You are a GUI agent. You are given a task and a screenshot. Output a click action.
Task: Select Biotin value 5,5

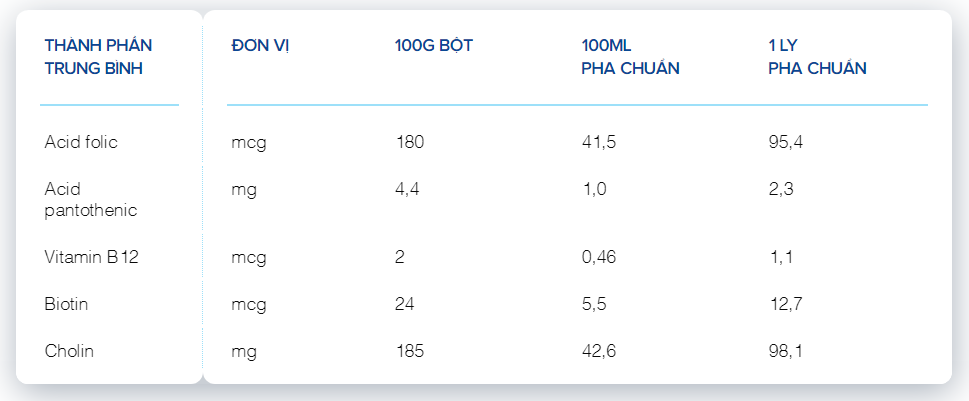pyautogui.click(x=594, y=305)
